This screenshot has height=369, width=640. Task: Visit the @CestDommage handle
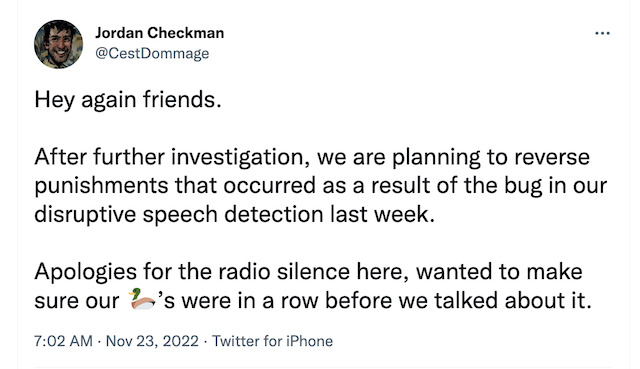click(x=152, y=53)
